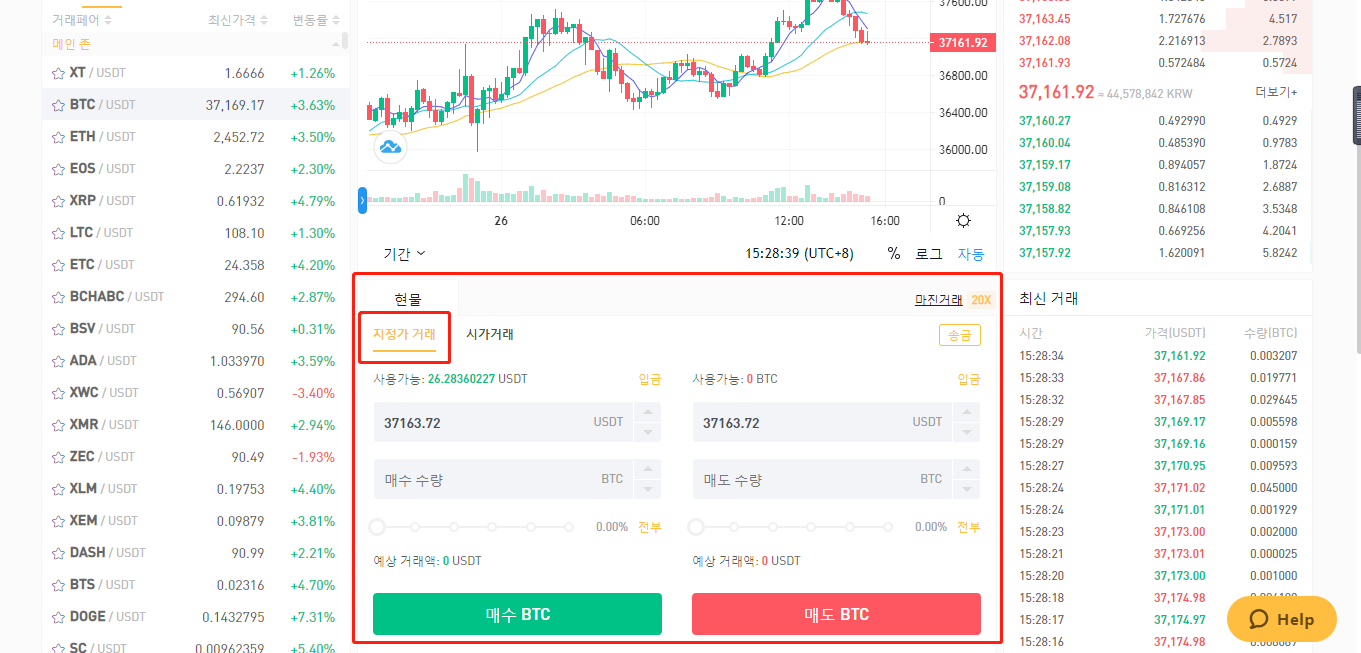1361x653 pixels.
Task: Click the 매도 수량 quantity field
Action: pos(823,479)
